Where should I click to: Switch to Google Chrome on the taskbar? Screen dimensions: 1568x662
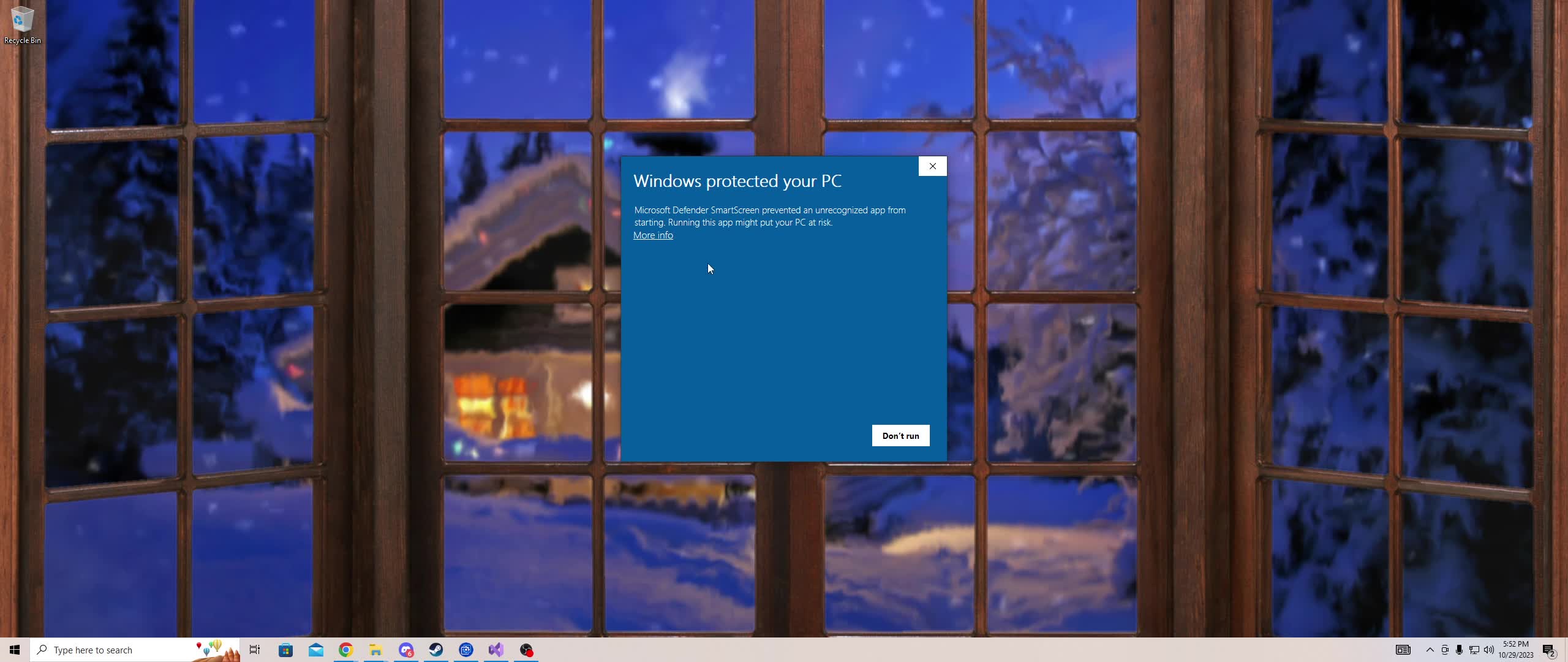(x=345, y=650)
